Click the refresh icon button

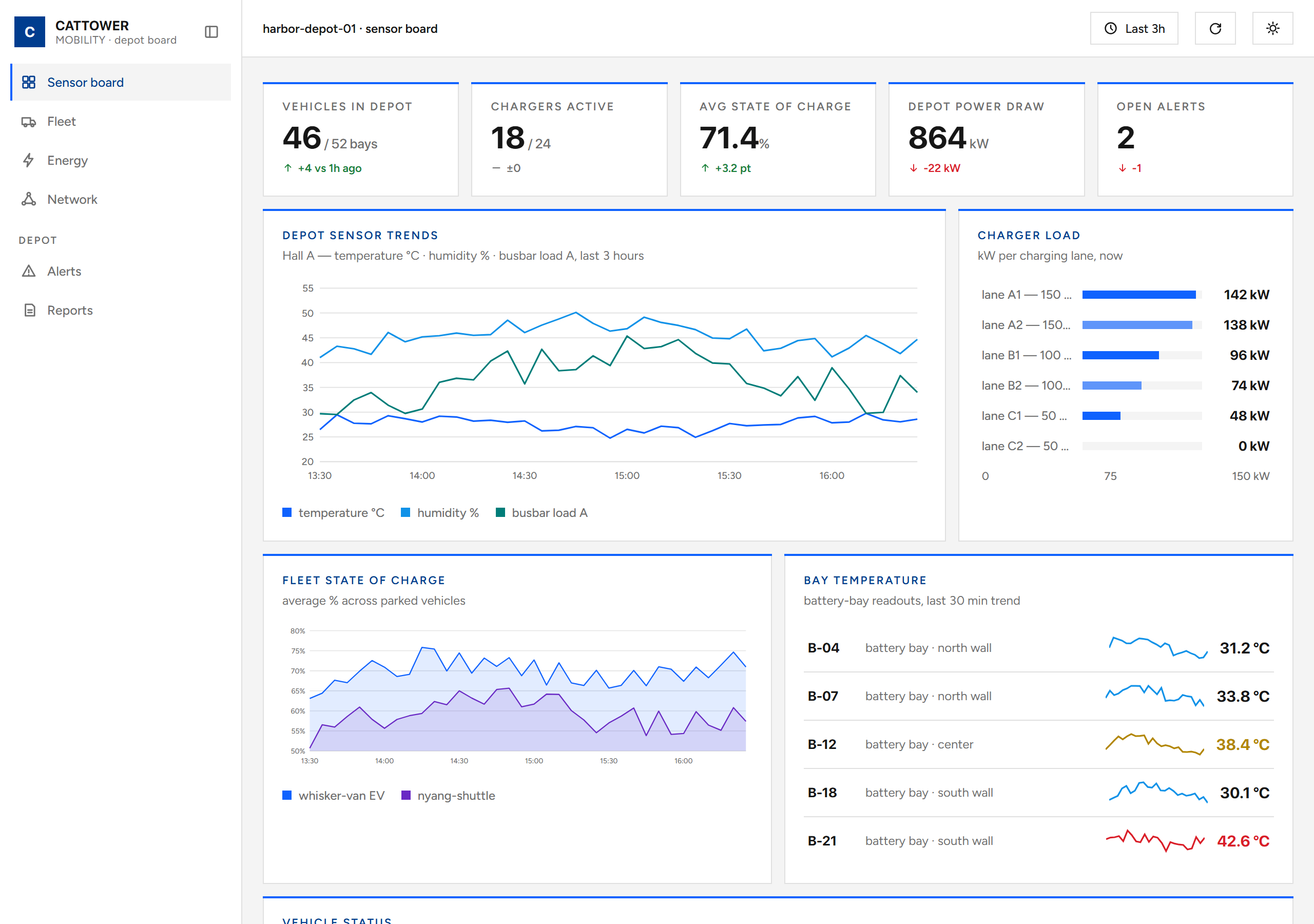(1215, 29)
